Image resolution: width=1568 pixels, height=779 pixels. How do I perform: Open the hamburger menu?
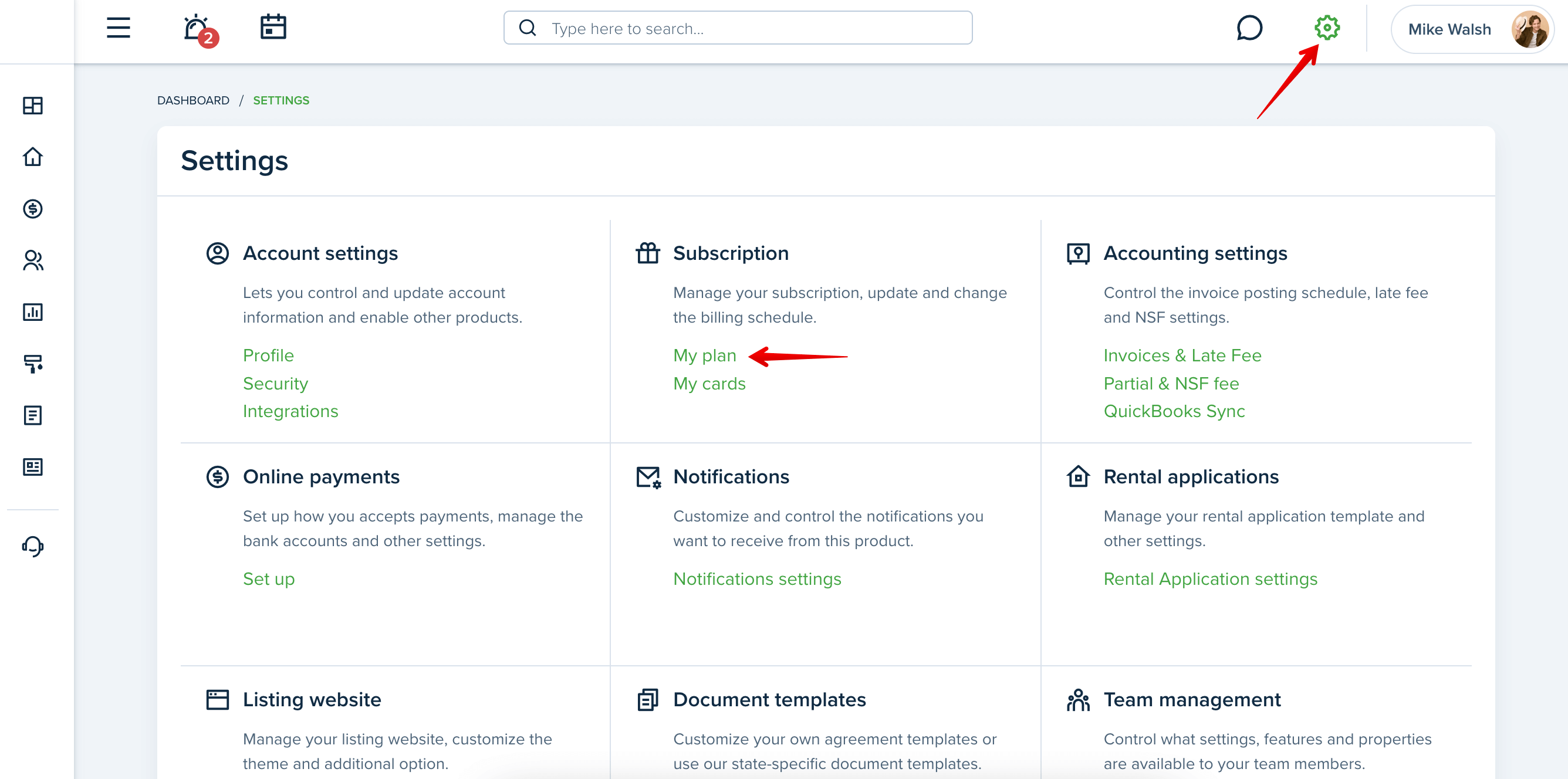click(x=118, y=28)
